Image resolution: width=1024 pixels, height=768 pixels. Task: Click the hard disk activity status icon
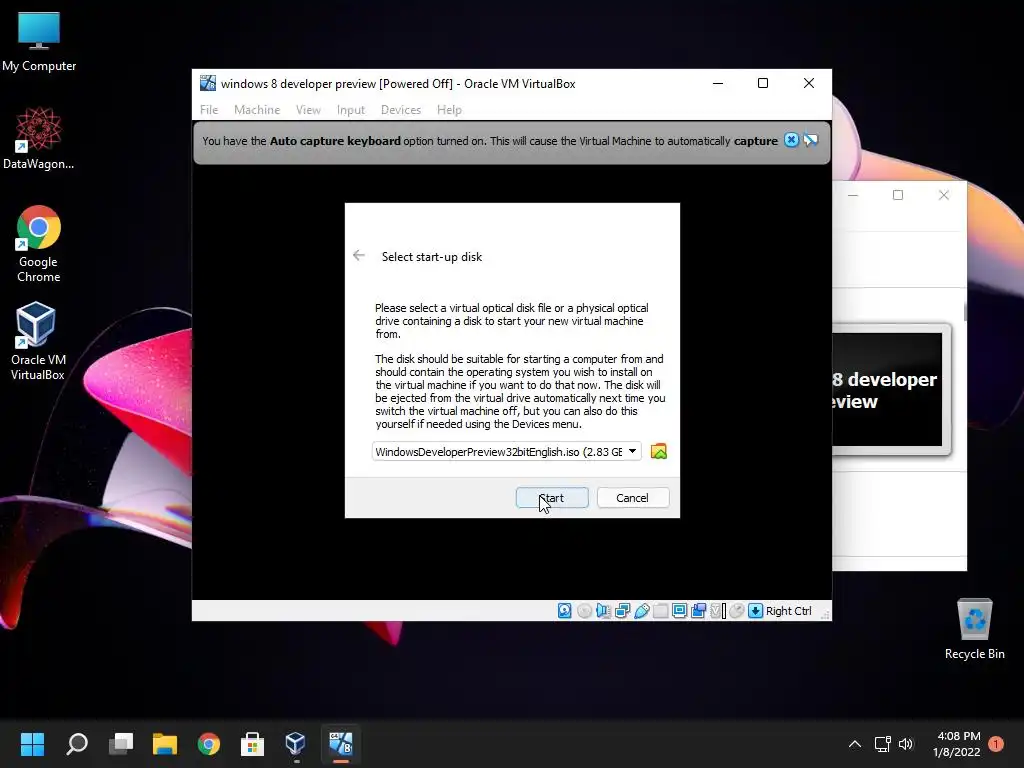coord(565,611)
